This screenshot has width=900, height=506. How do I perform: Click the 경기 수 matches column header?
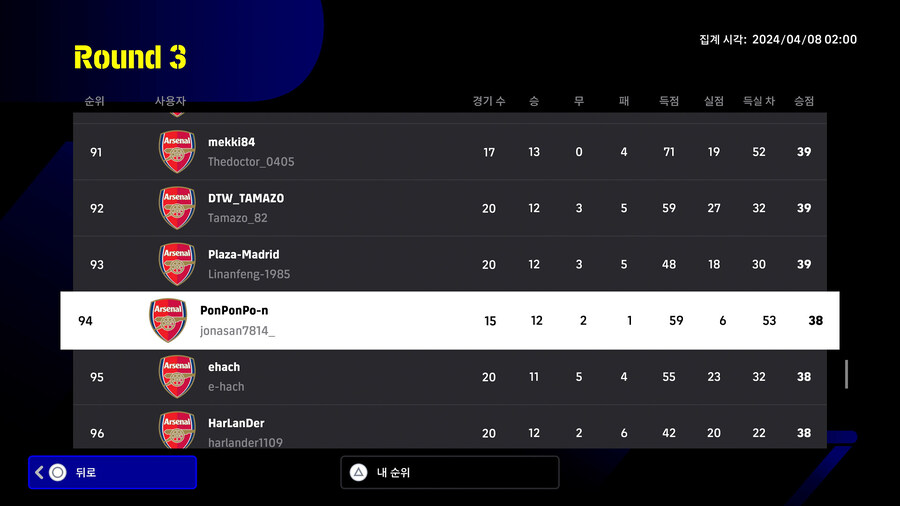tap(489, 101)
